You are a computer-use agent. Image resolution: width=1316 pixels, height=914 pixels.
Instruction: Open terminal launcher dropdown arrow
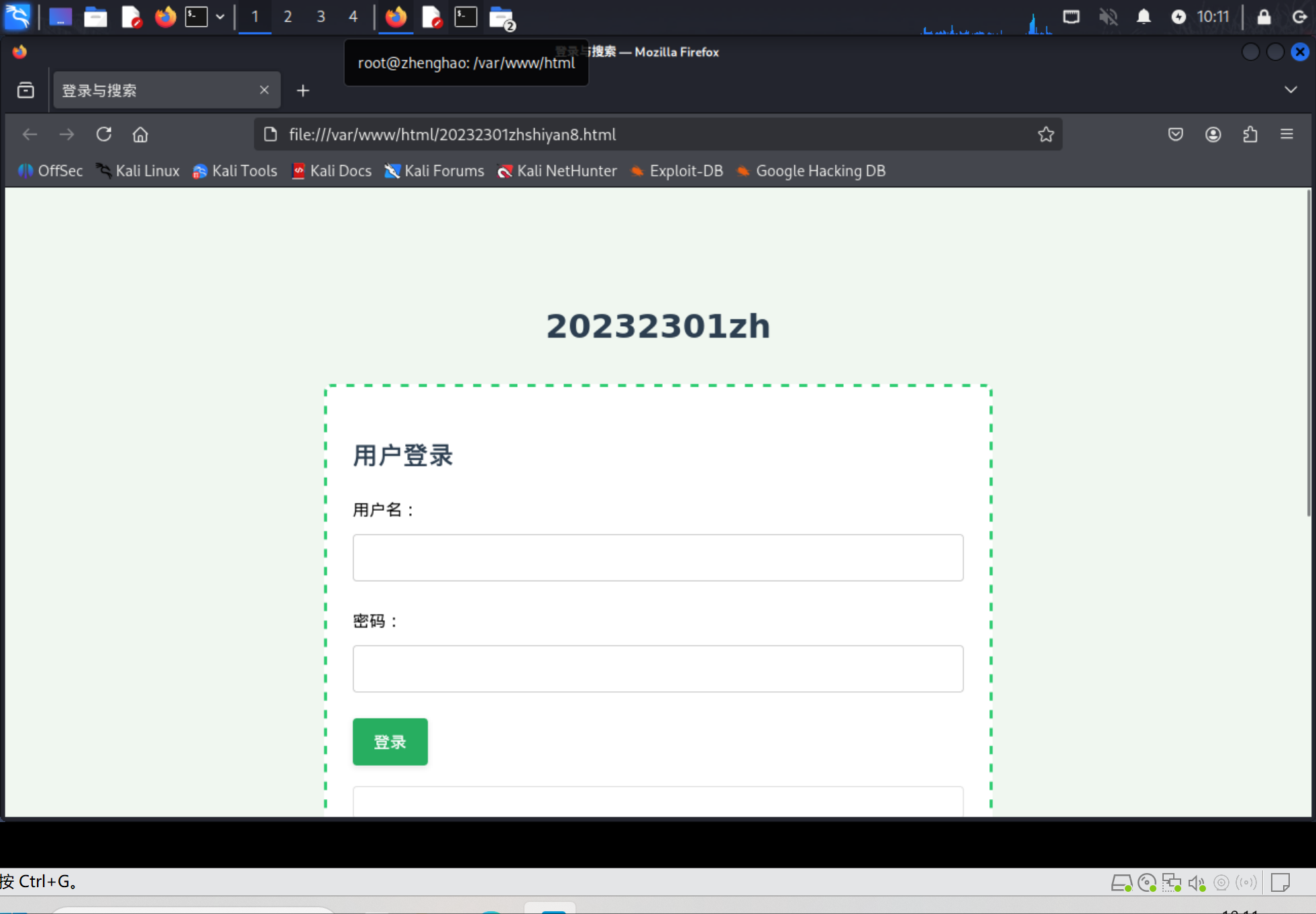click(220, 17)
